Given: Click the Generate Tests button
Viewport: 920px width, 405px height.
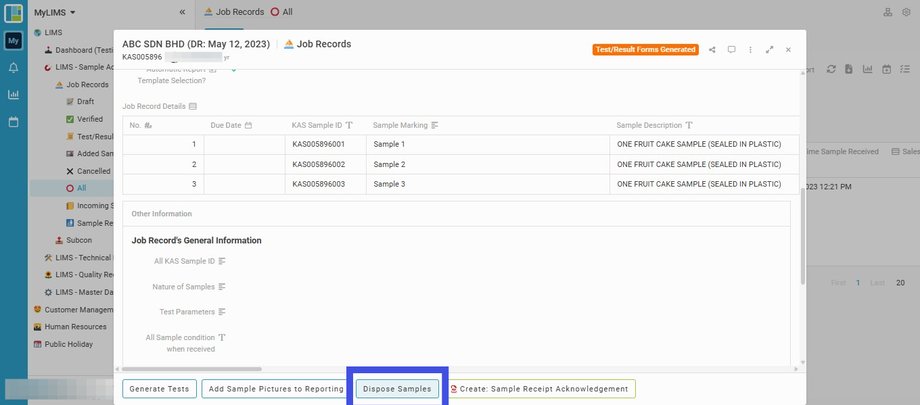Looking at the screenshot, I should [x=160, y=389].
